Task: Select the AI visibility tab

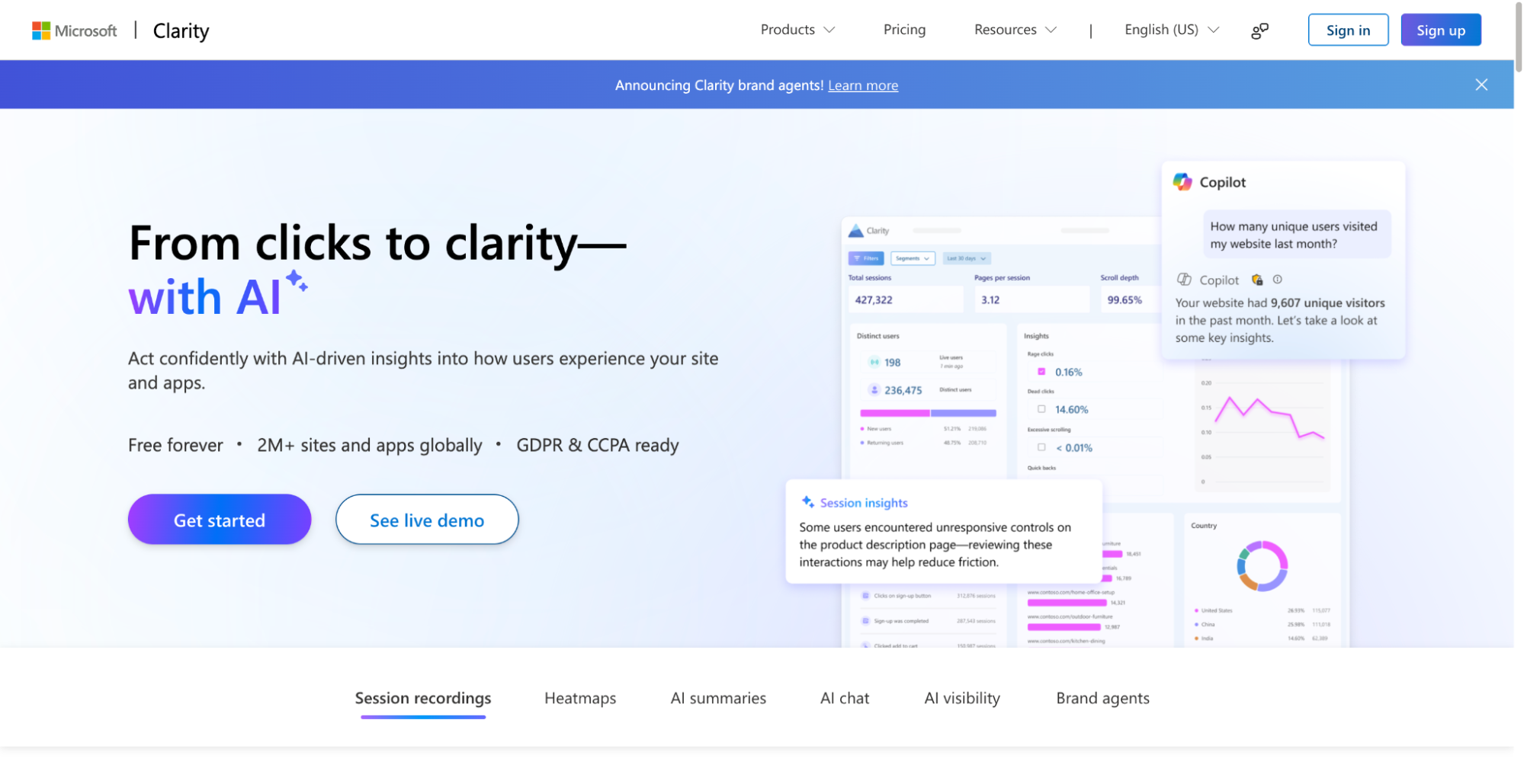Action: pyautogui.click(x=962, y=698)
